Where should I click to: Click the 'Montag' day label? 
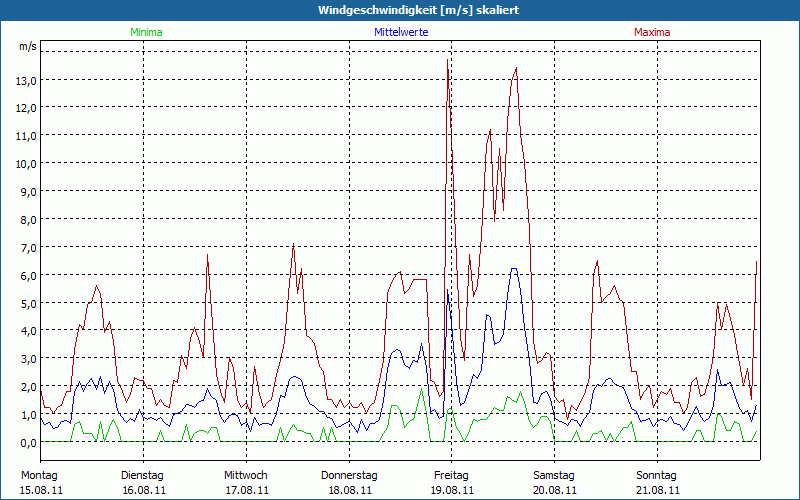(39, 476)
